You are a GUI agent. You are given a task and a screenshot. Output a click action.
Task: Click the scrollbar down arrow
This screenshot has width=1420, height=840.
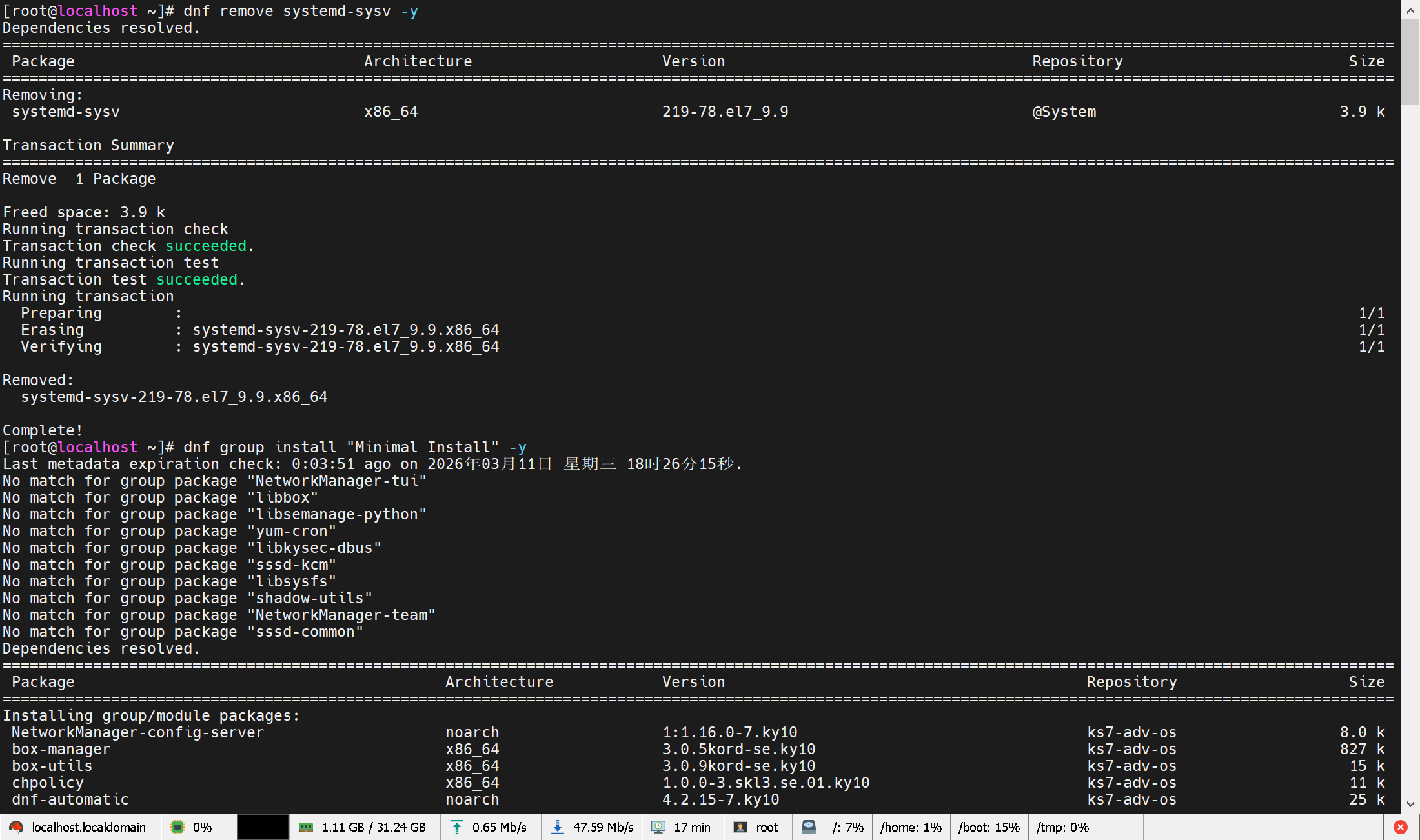[x=1410, y=804]
